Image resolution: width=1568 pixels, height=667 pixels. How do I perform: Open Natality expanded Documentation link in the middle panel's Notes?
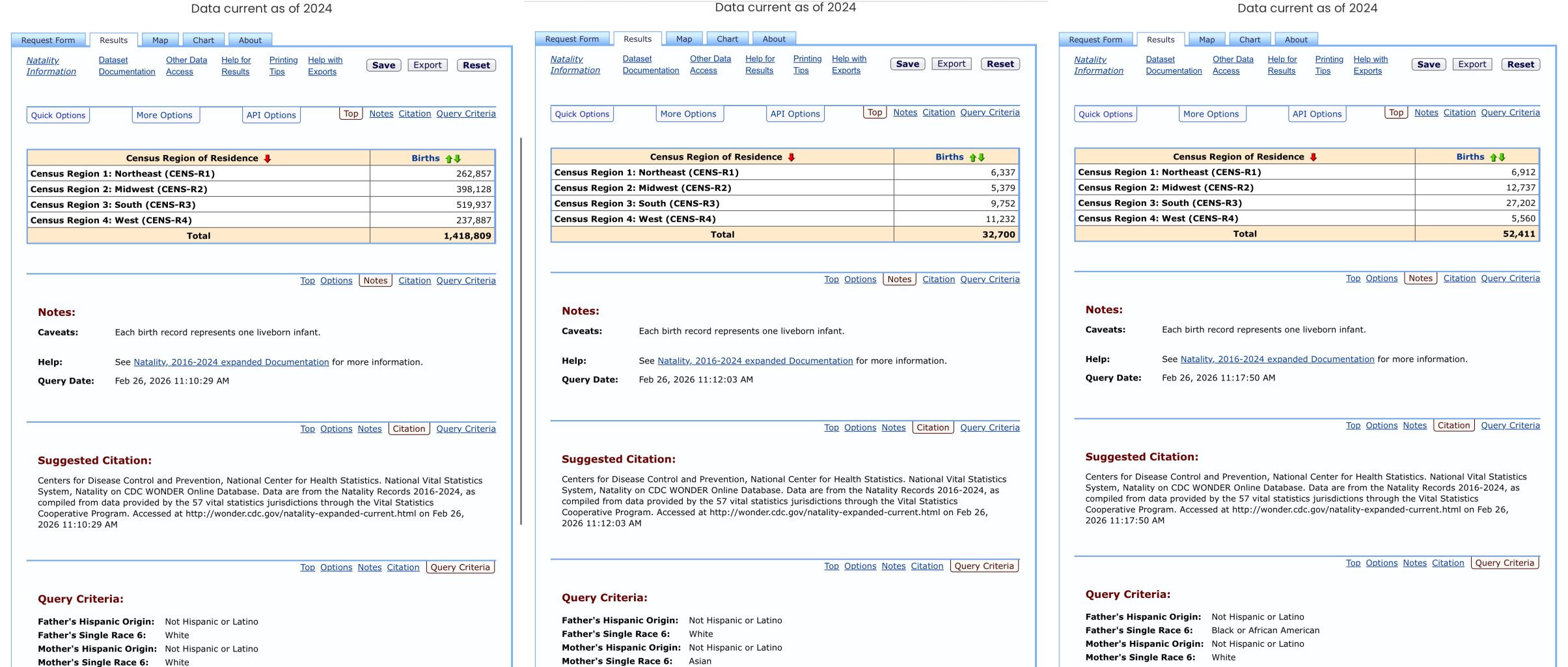tap(755, 361)
